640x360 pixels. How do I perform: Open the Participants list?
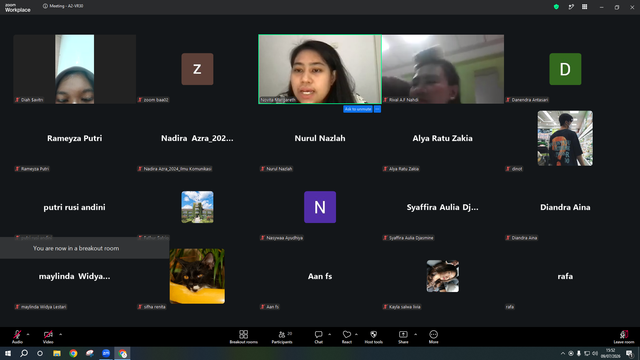tap(282, 337)
